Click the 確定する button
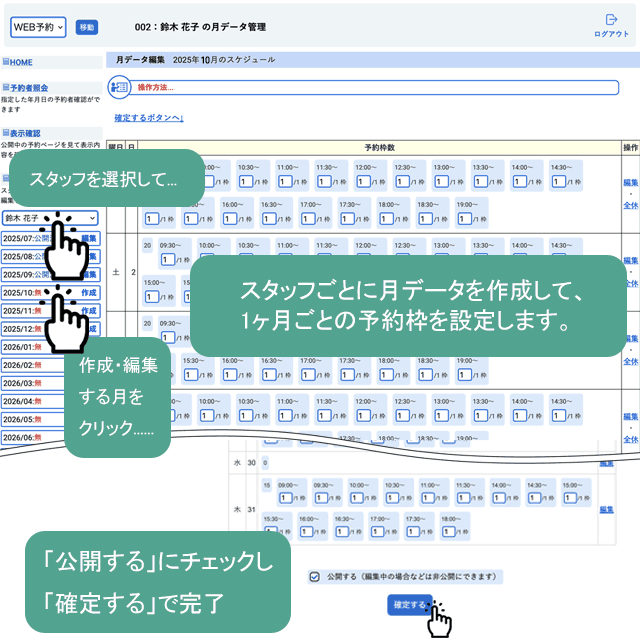 point(409,604)
